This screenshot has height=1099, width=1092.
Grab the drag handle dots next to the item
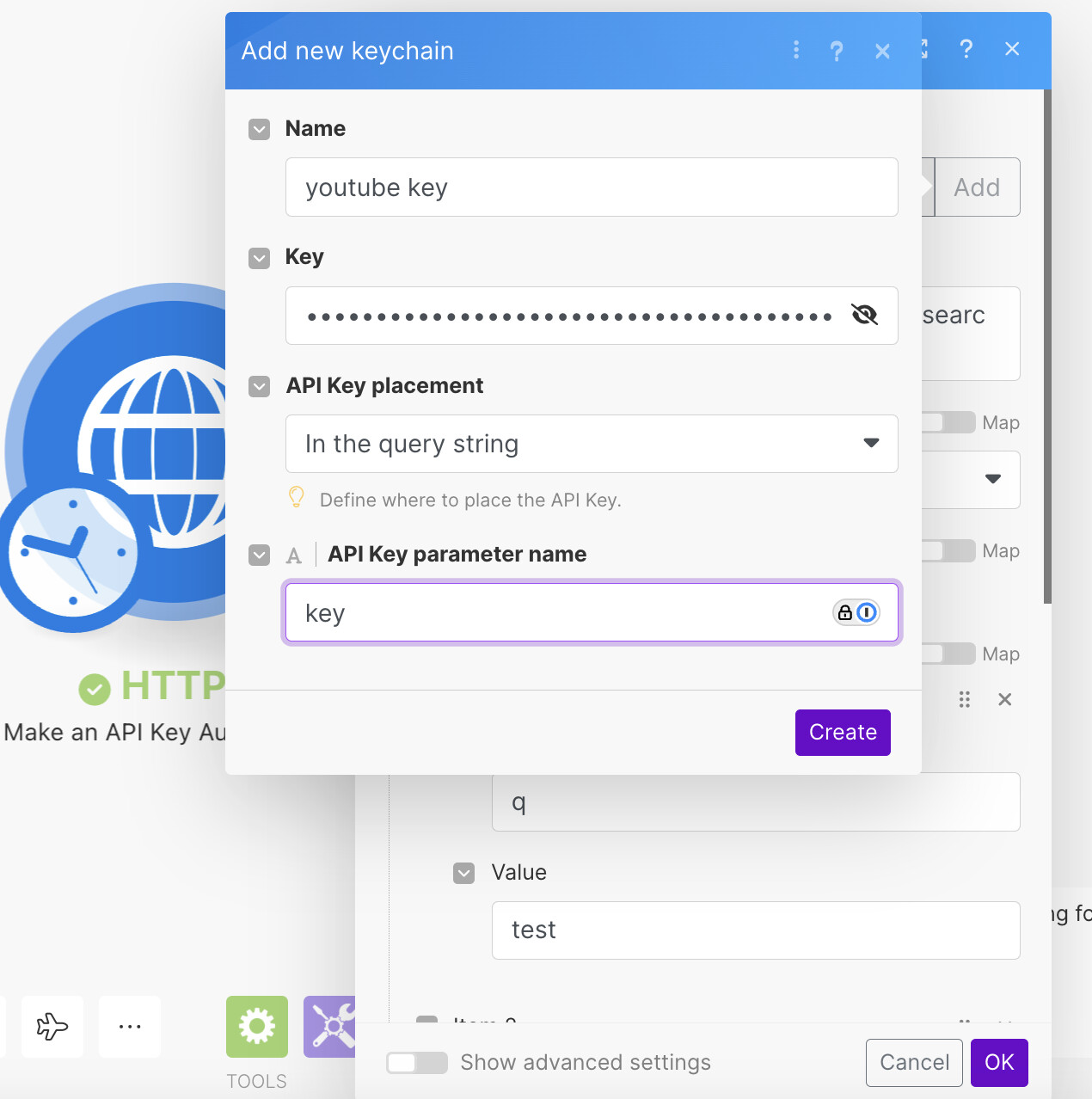coord(964,699)
